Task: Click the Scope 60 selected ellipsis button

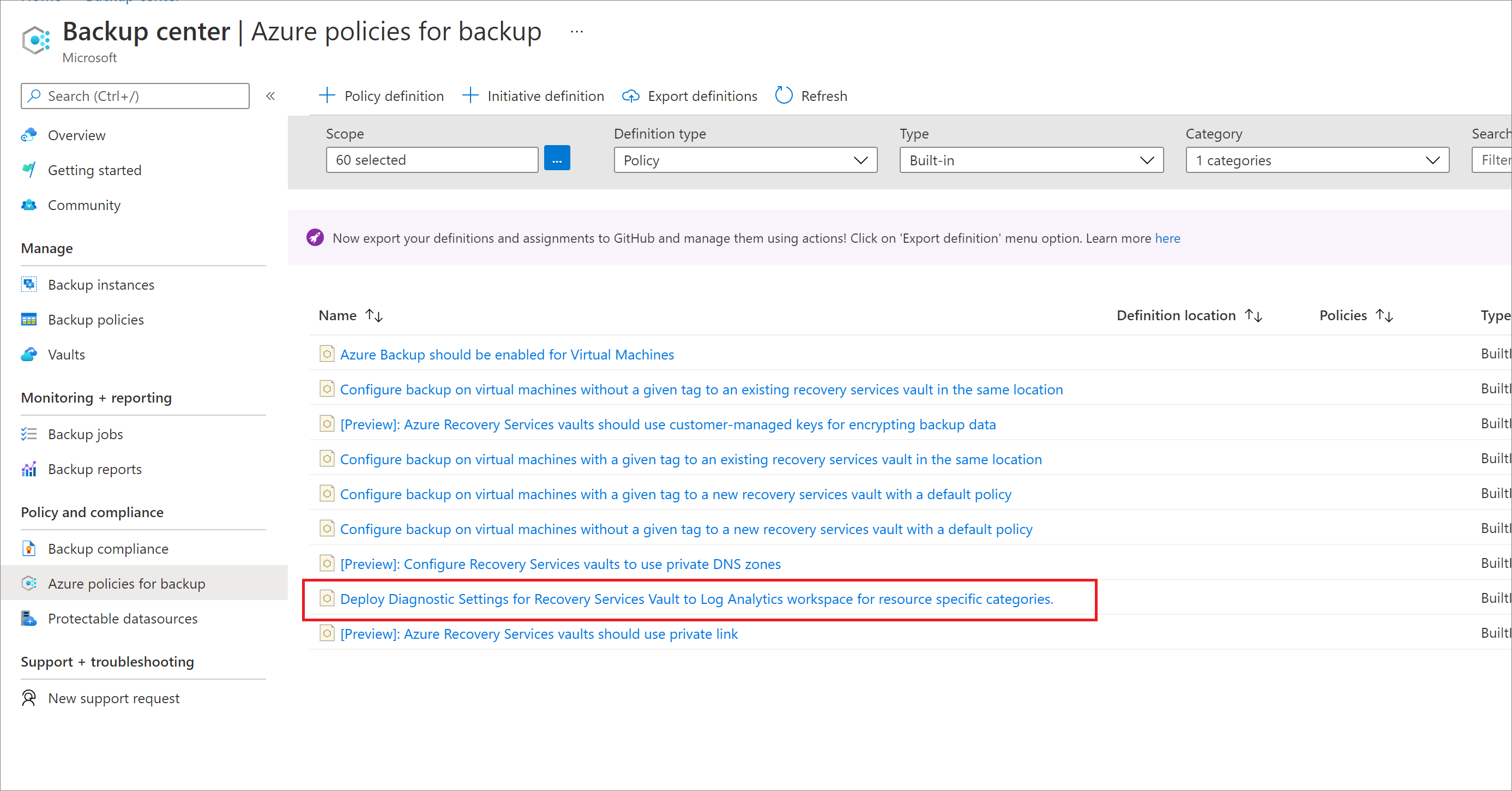Action: pos(558,159)
